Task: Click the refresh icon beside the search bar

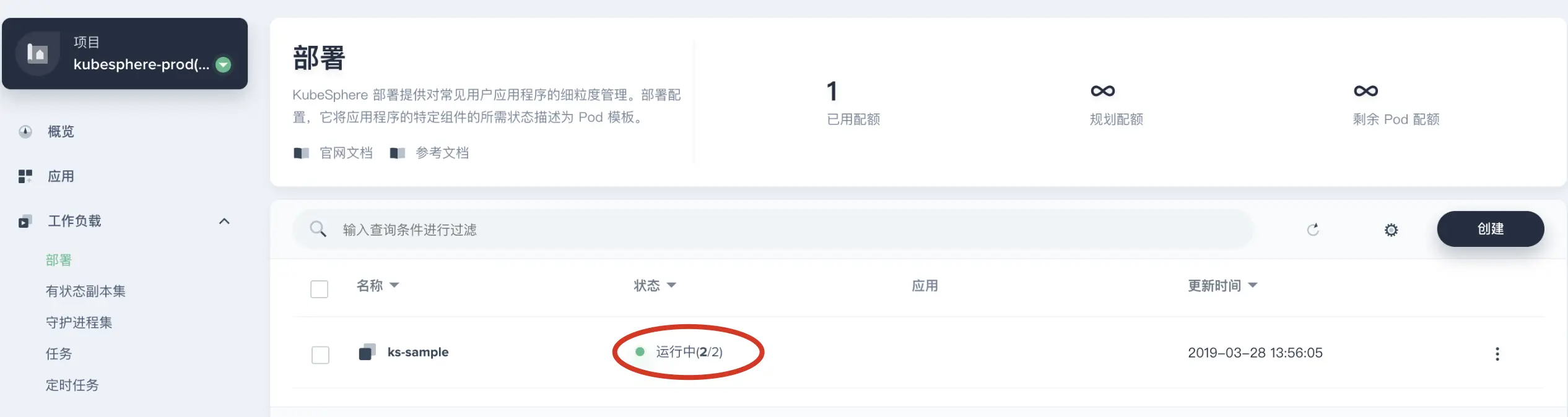Action: point(1313,230)
